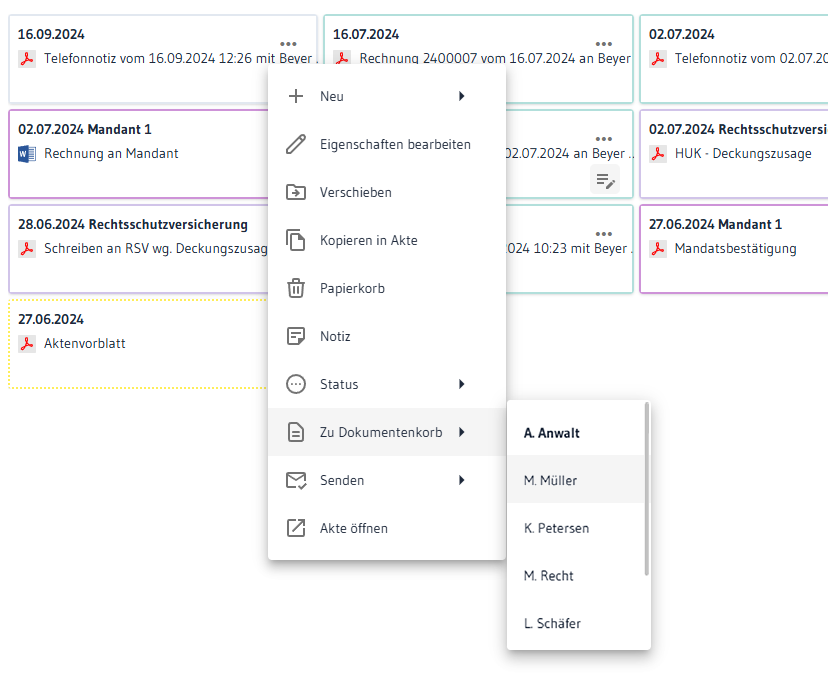This screenshot has height=676, width=828.
Task: Expand the Status submenu arrow
Action: pos(461,384)
